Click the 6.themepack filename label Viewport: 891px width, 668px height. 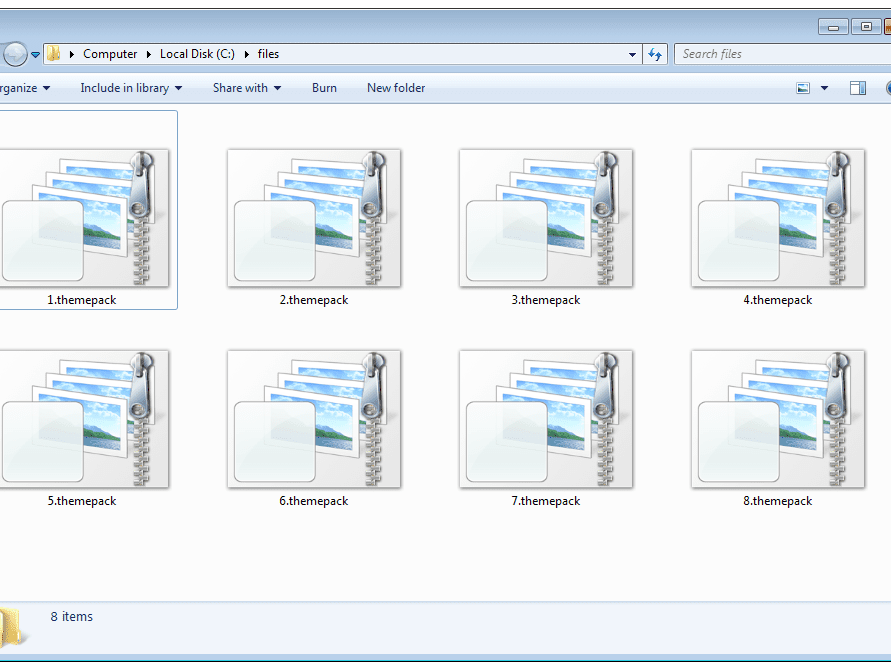pos(314,501)
